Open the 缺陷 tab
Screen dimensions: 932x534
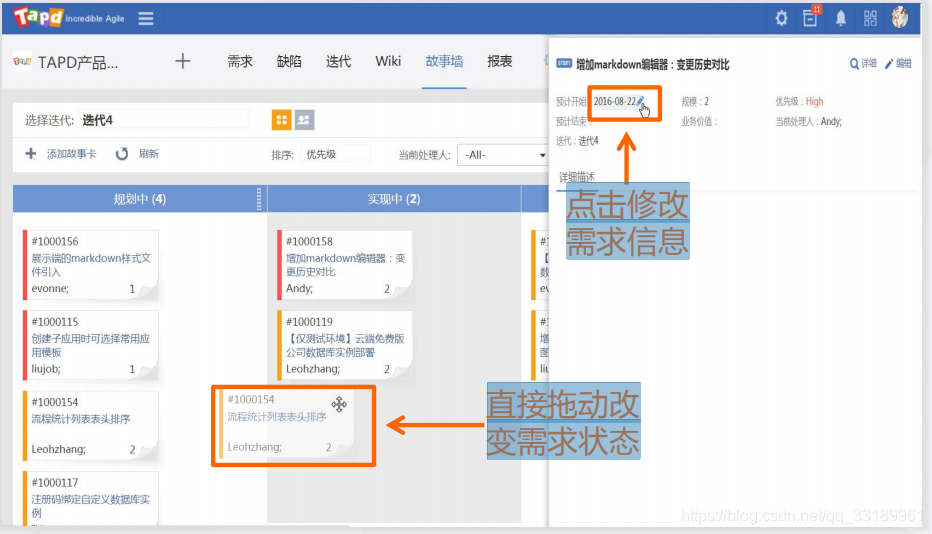click(289, 61)
